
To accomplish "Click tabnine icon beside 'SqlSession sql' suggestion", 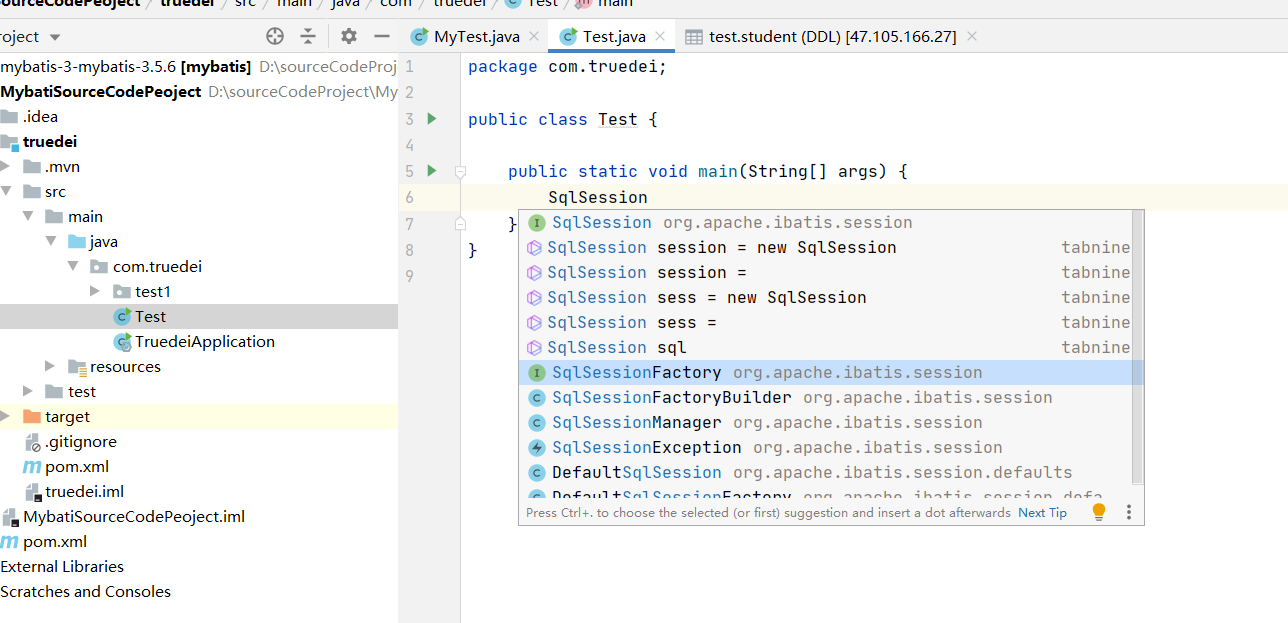I will coord(535,348).
